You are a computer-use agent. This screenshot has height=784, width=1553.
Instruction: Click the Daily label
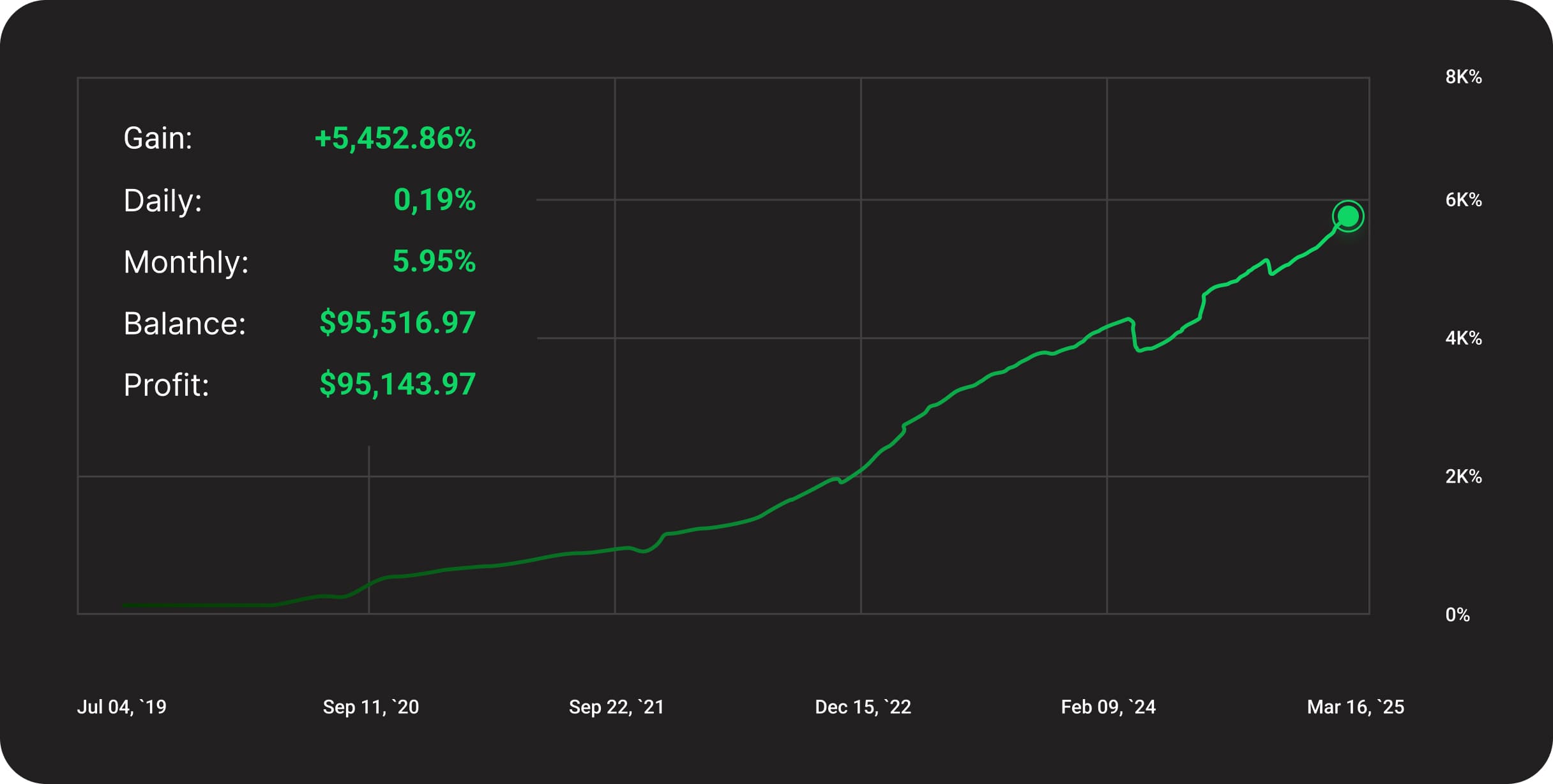(162, 200)
